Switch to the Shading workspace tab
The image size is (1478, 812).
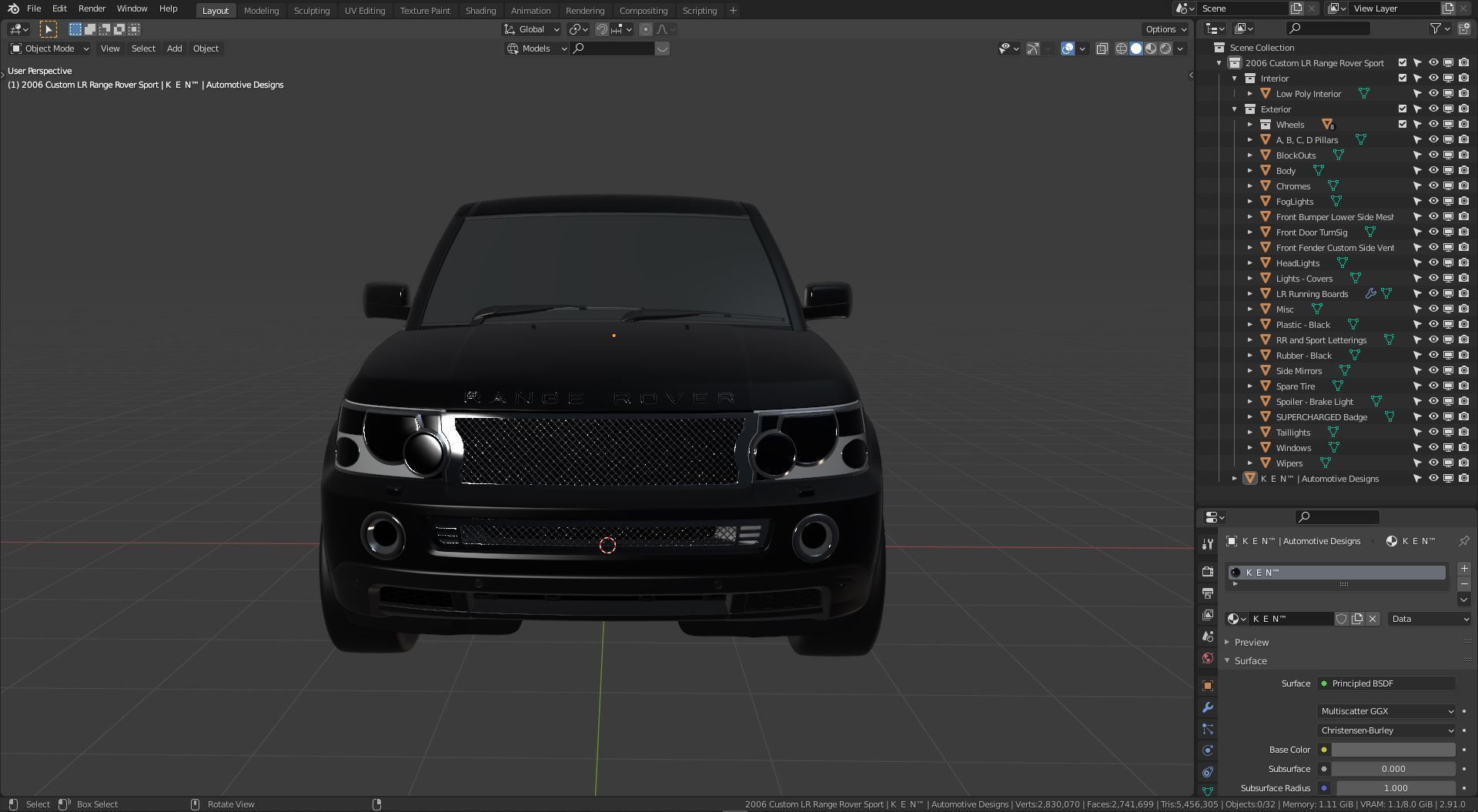click(480, 10)
